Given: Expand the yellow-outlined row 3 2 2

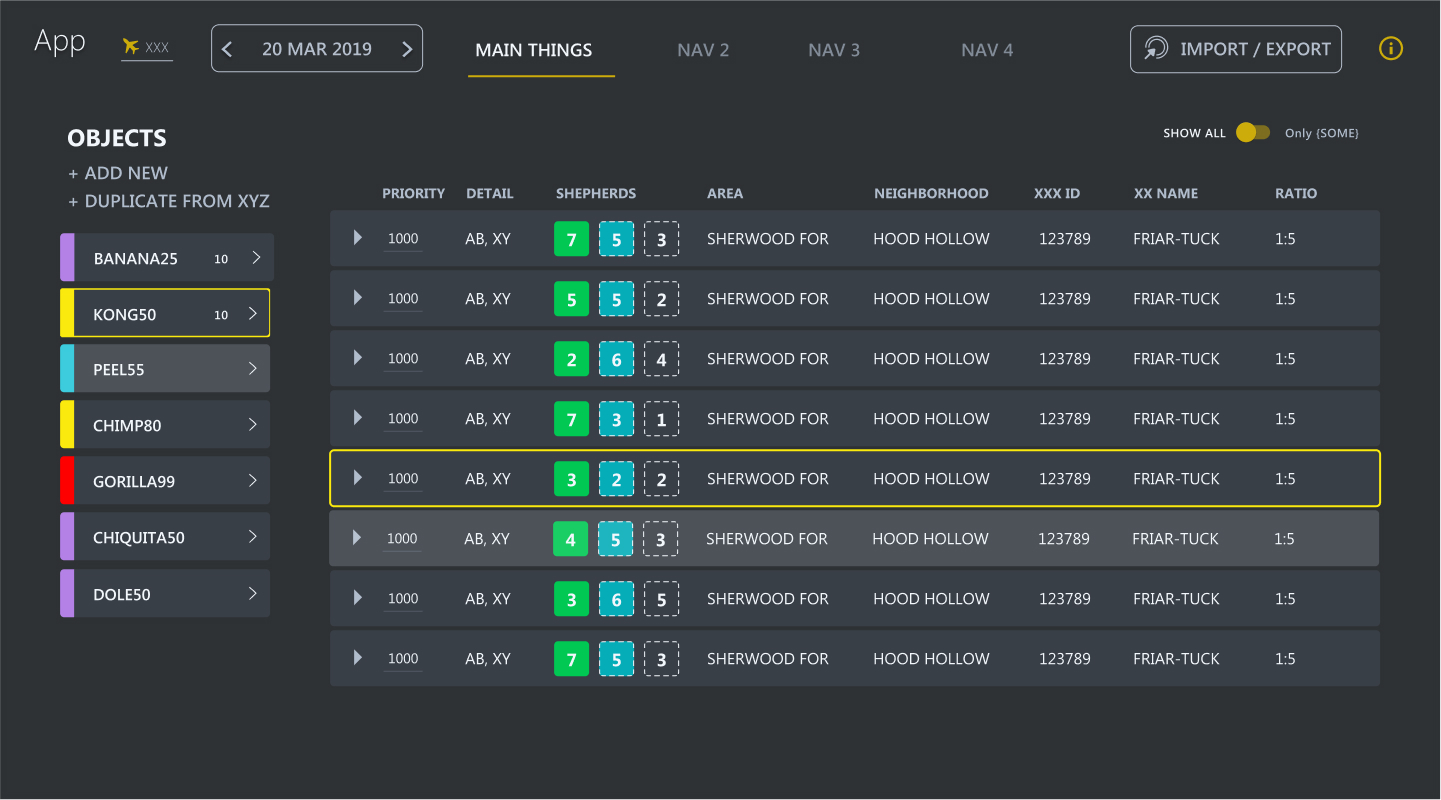Looking at the screenshot, I should coord(358,478).
